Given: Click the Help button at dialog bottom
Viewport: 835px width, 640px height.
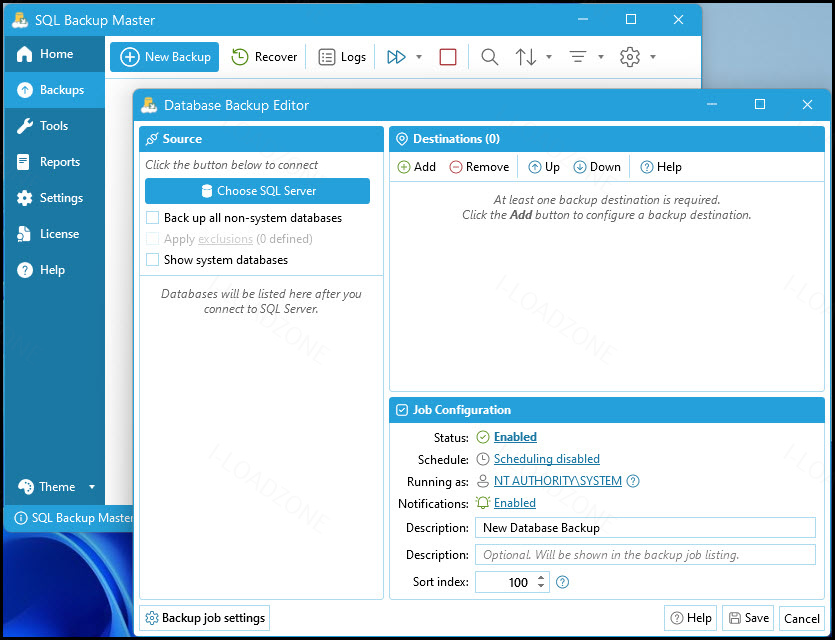Looking at the screenshot, I should [x=691, y=618].
